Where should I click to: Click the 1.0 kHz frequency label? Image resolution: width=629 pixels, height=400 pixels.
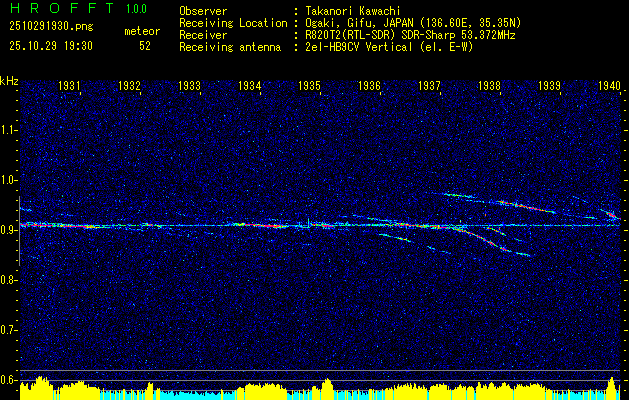pyautogui.click(x=7, y=180)
